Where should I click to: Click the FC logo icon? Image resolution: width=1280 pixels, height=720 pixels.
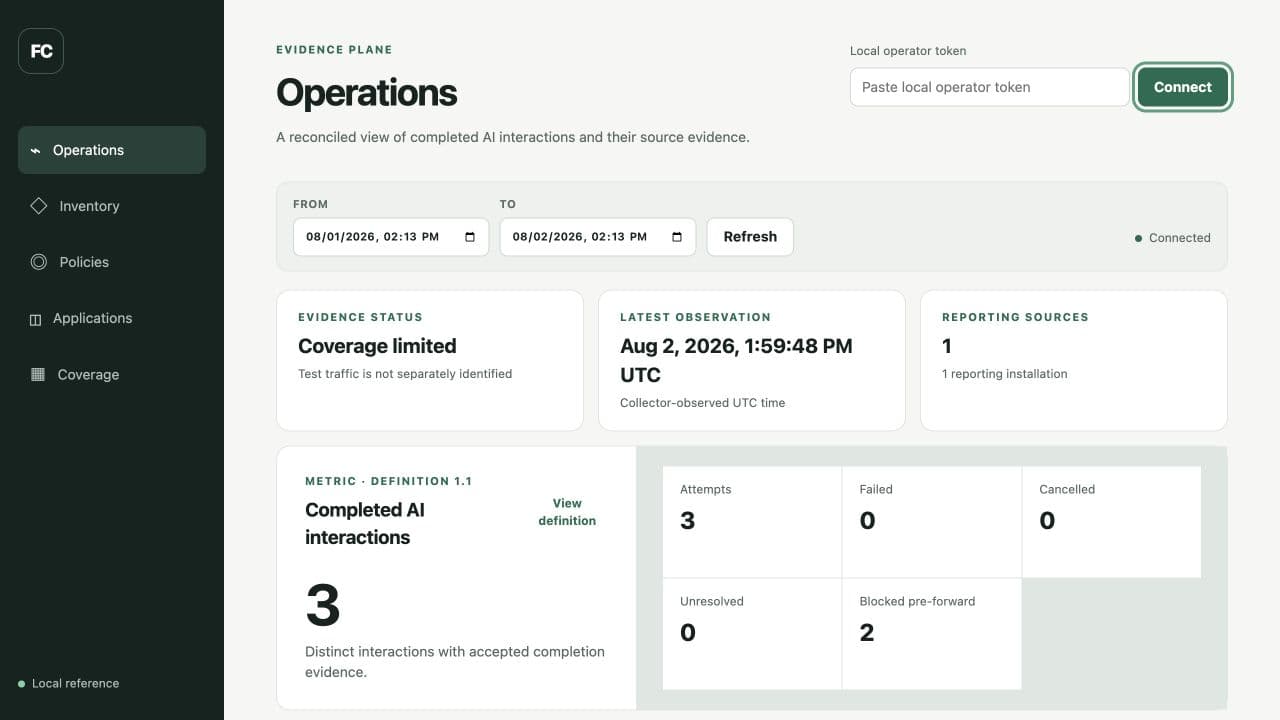[x=41, y=51]
